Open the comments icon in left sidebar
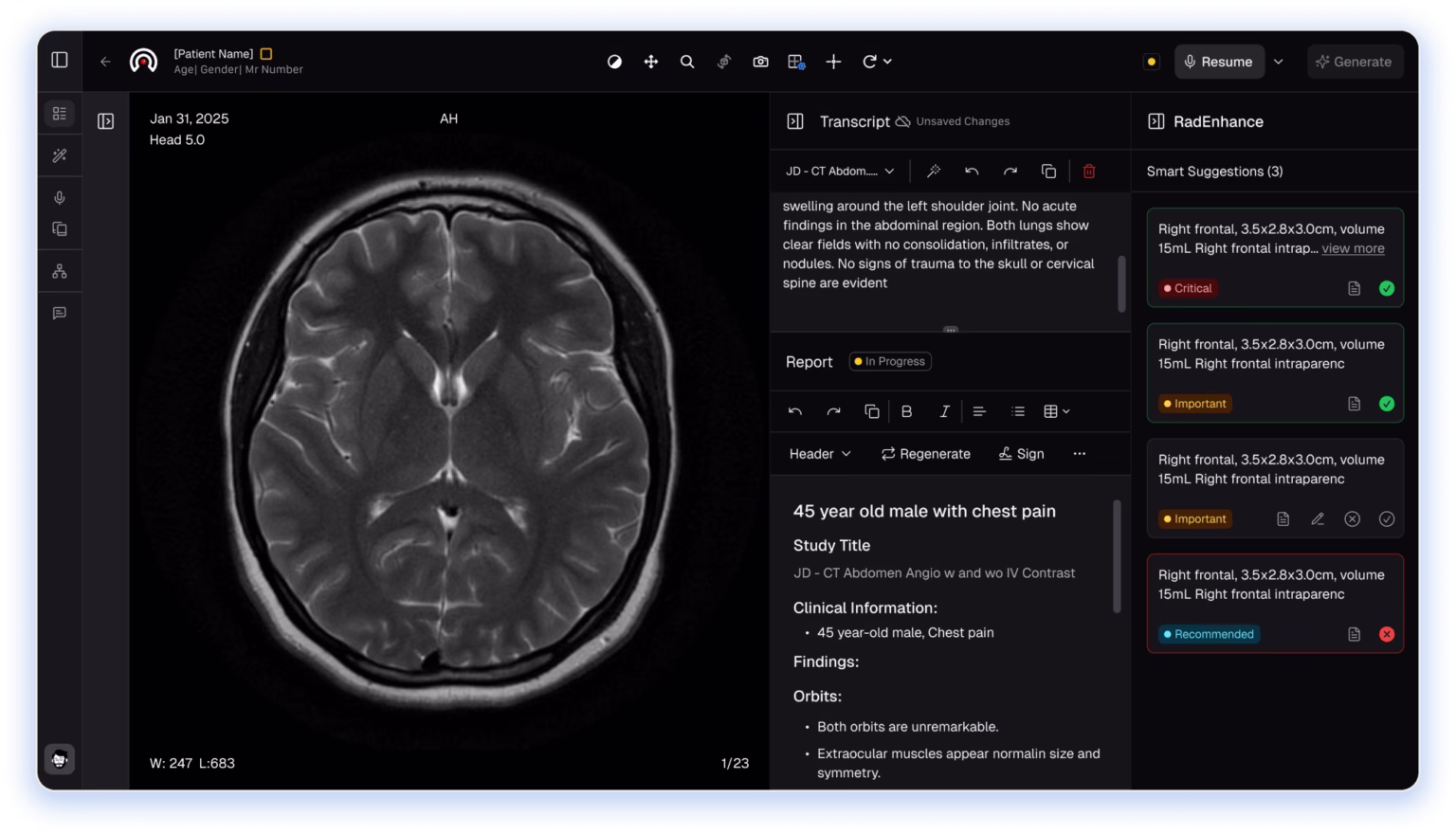 (60, 313)
